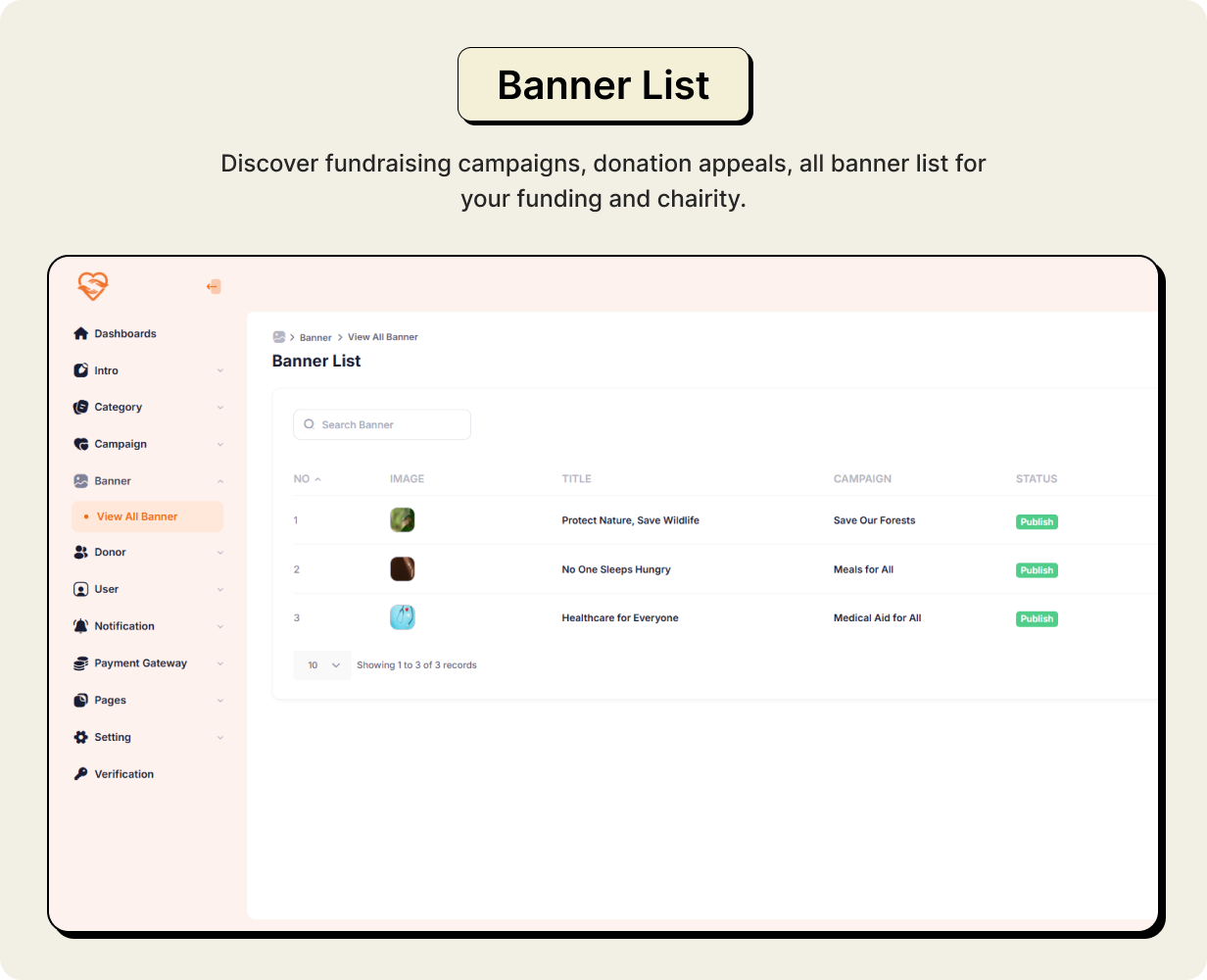Click the Donor icon in the sidebar

tap(80, 552)
